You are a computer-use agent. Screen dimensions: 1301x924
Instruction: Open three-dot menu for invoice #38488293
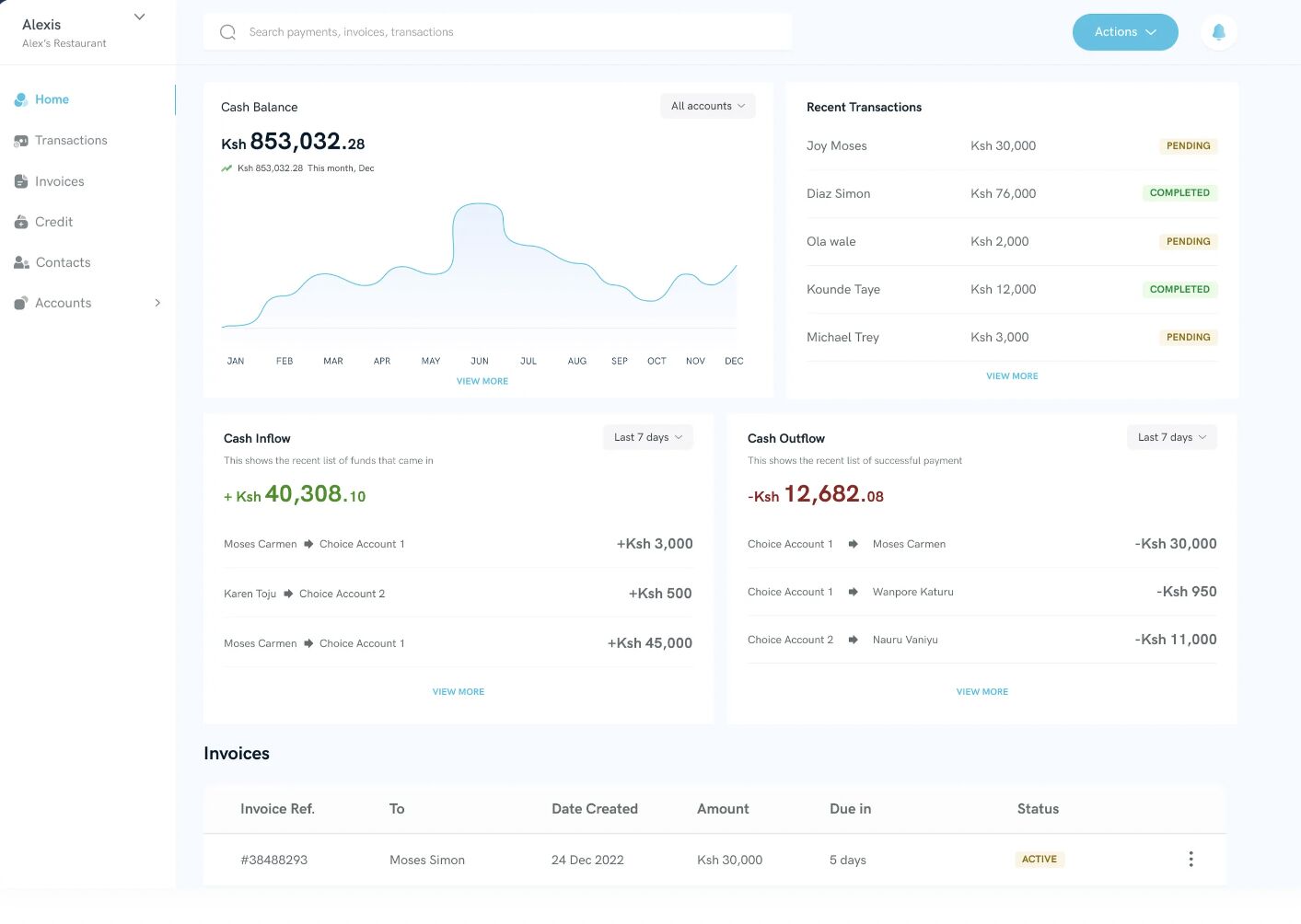tap(1191, 859)
